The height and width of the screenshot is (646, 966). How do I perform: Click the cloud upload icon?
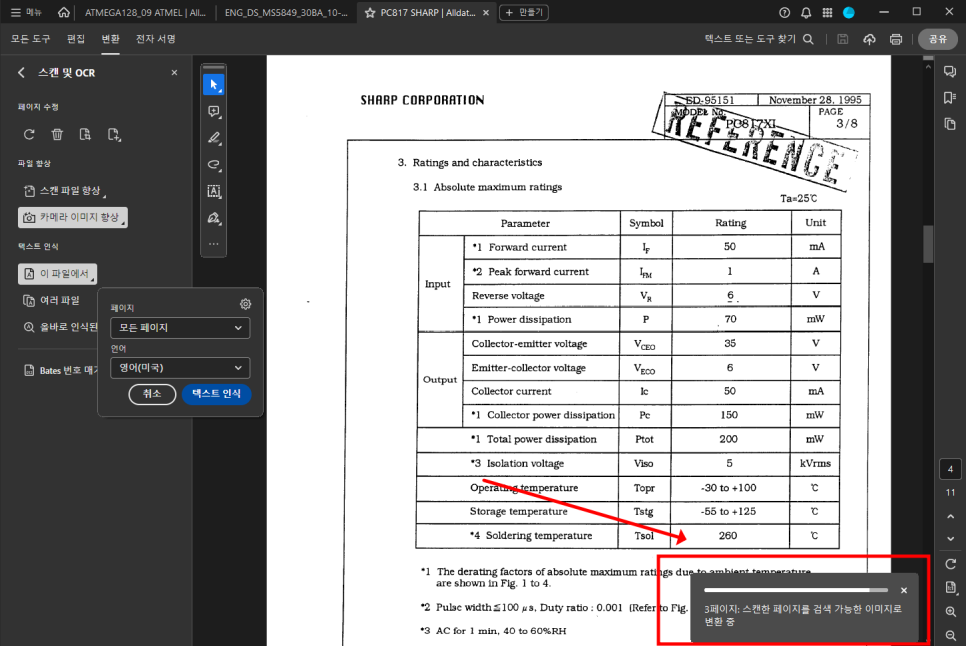(x=869, y=39)
